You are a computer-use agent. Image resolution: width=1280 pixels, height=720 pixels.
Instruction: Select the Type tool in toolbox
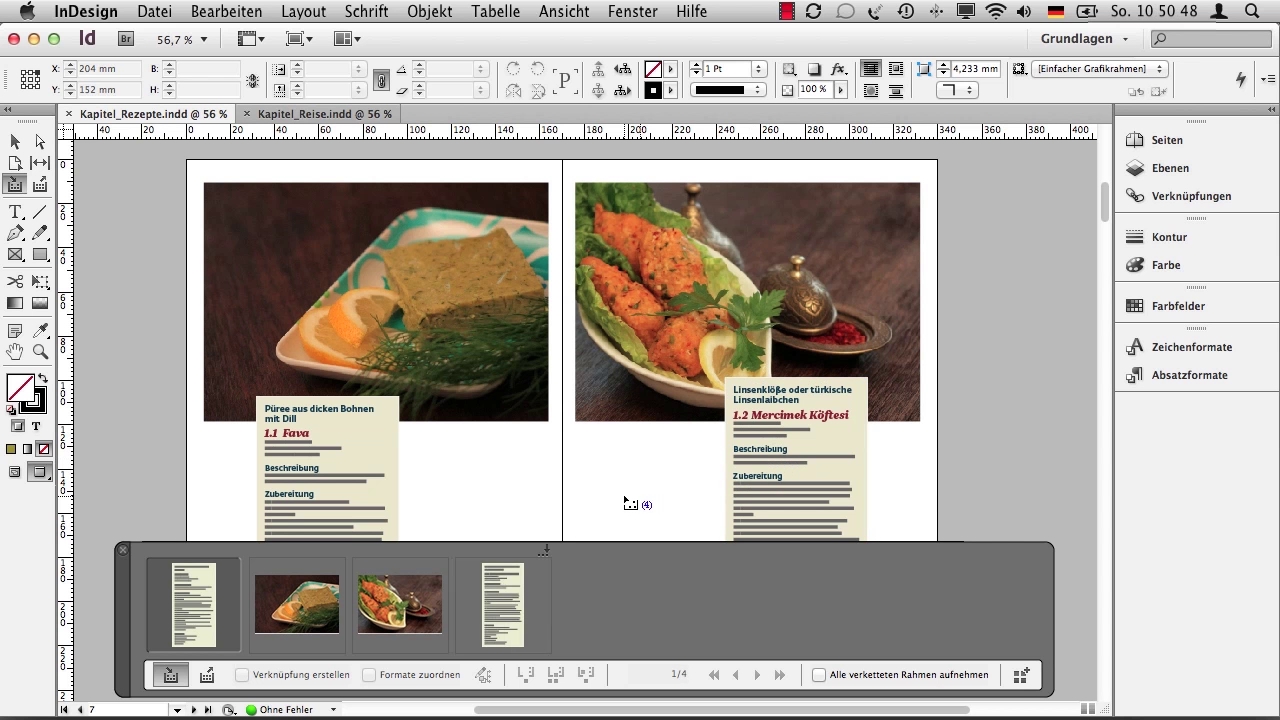(x=15, y=212)
